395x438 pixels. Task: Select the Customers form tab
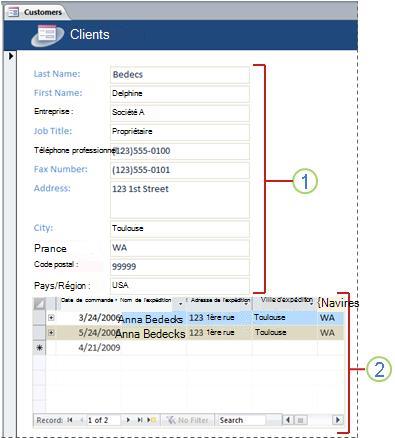point(36,12)
